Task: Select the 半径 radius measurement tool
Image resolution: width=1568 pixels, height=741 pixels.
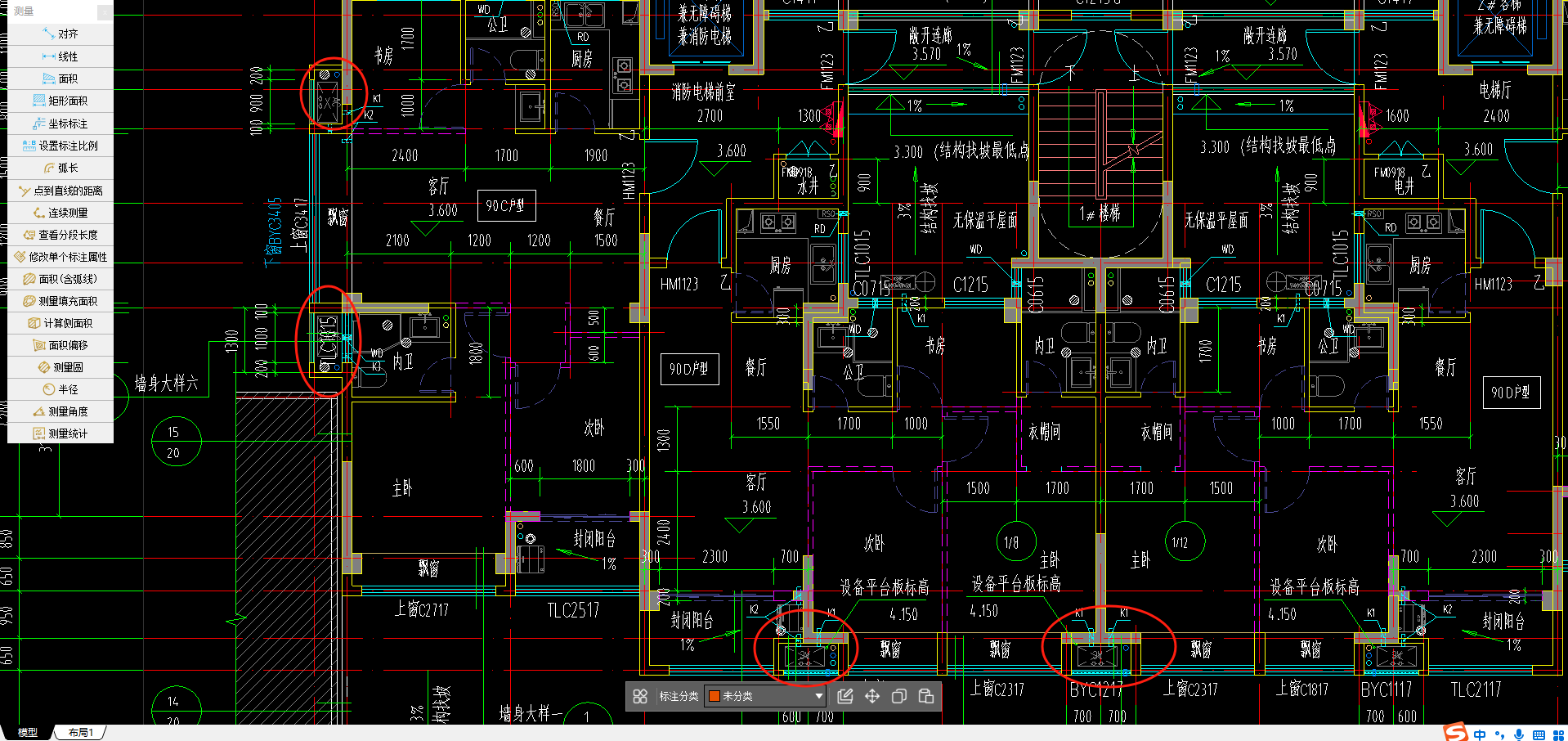Action: [60, 389]
